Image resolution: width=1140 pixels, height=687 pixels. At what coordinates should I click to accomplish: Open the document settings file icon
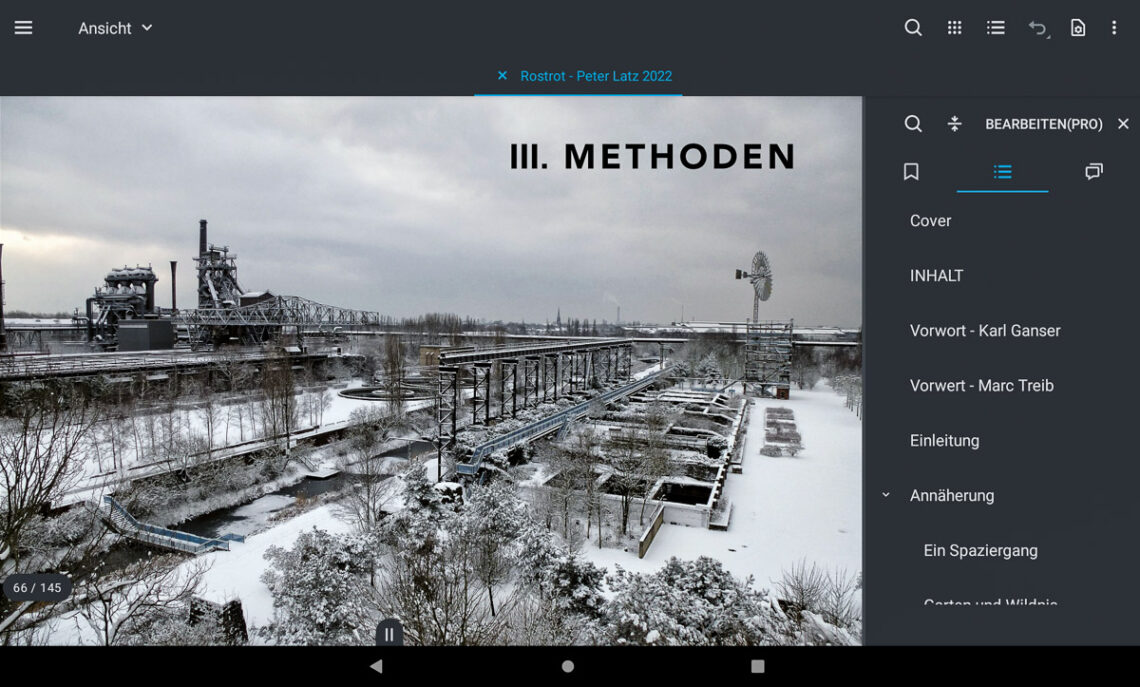(1077, 28)
